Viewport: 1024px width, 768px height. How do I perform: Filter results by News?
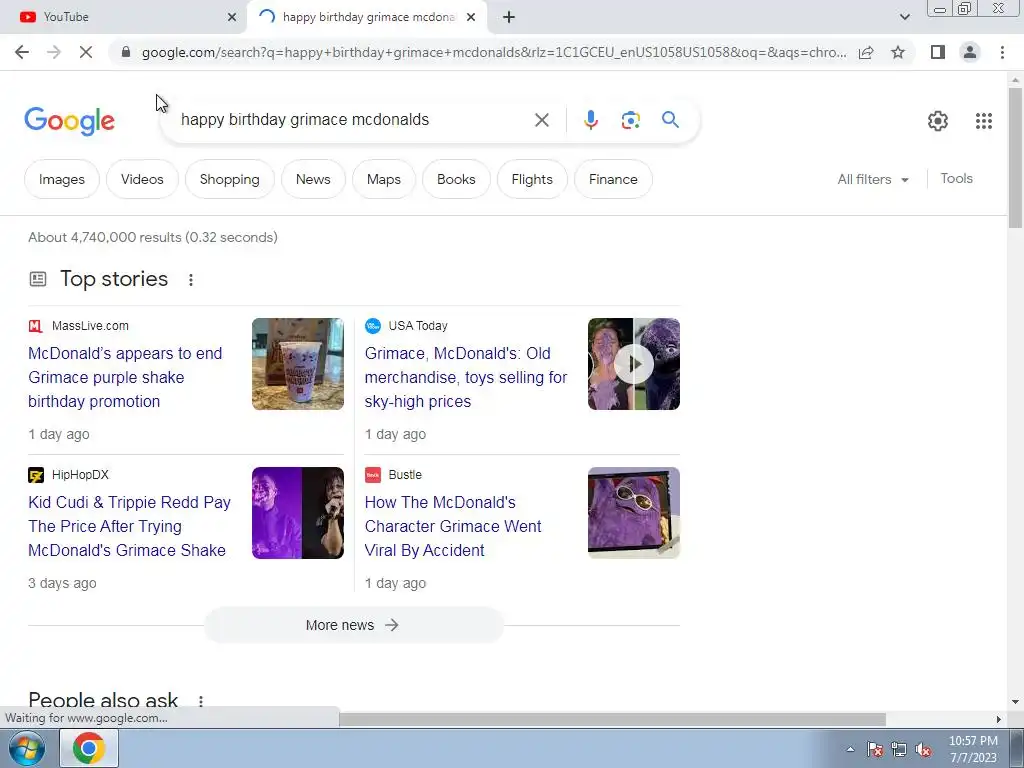pyautogui.click(x=313, y=179)
